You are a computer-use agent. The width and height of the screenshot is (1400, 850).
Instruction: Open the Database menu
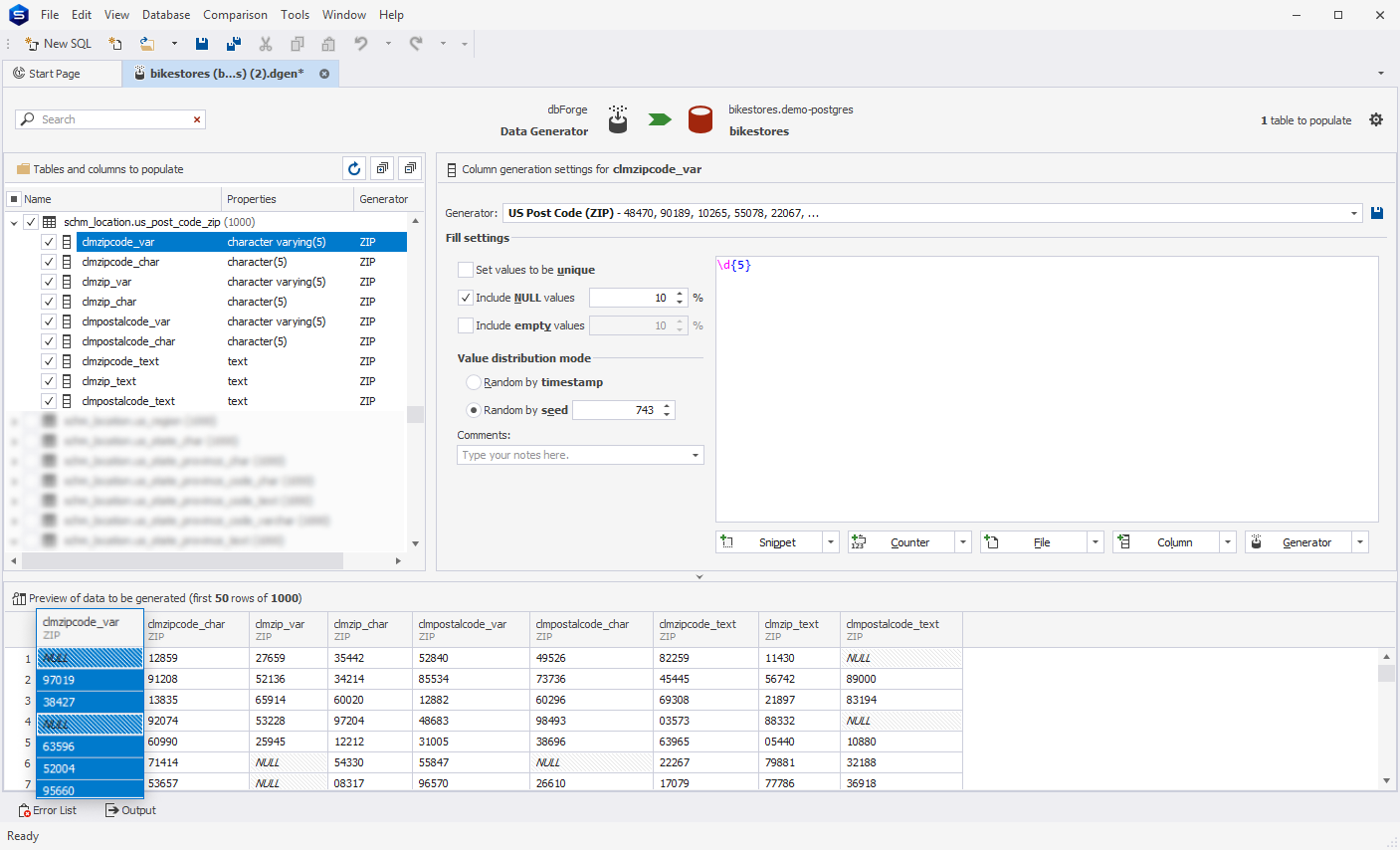166,15
